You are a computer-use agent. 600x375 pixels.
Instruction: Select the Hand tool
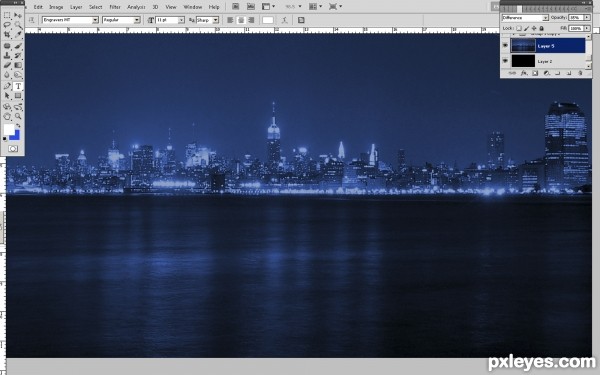point(7,116)
